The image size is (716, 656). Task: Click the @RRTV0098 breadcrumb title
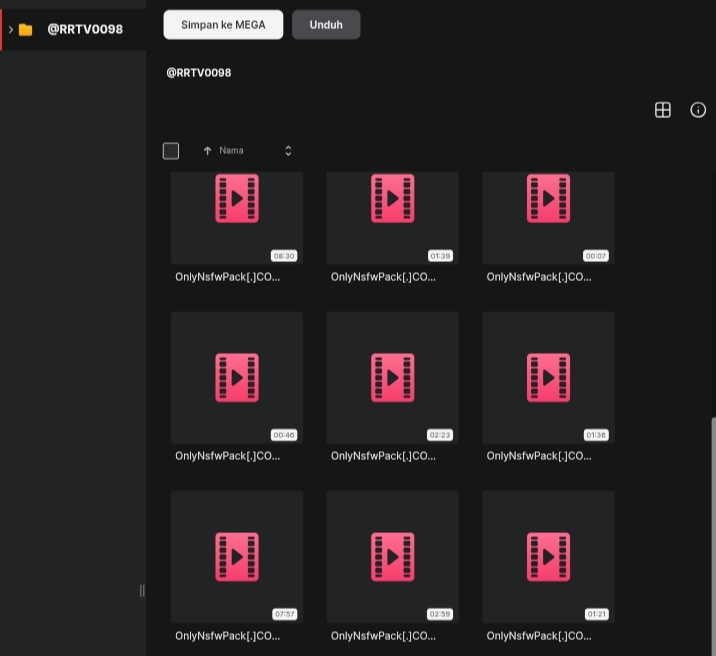(199, 73)
